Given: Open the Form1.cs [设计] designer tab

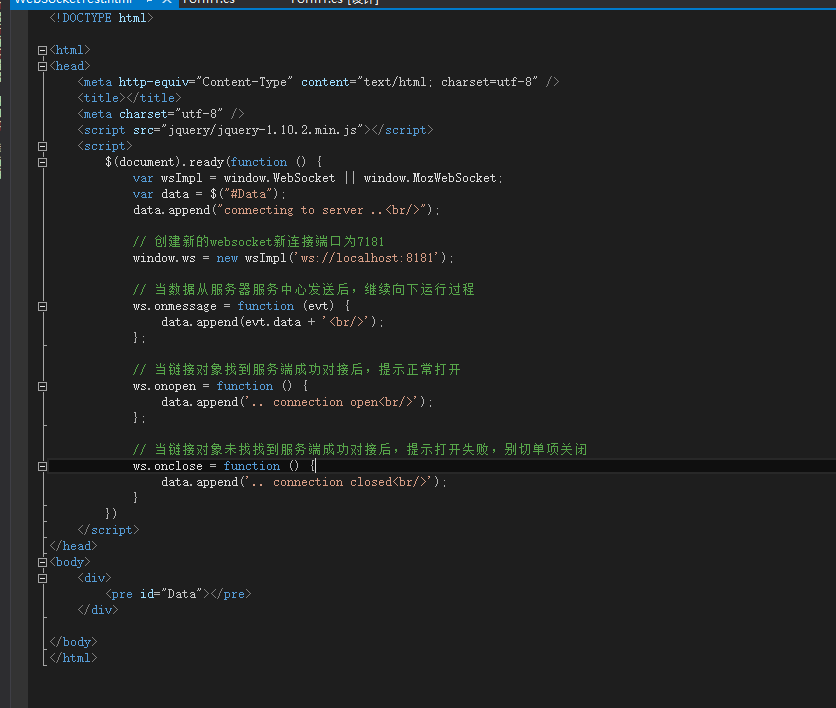Looking at the screenshot, I should [x=333, y=3].
